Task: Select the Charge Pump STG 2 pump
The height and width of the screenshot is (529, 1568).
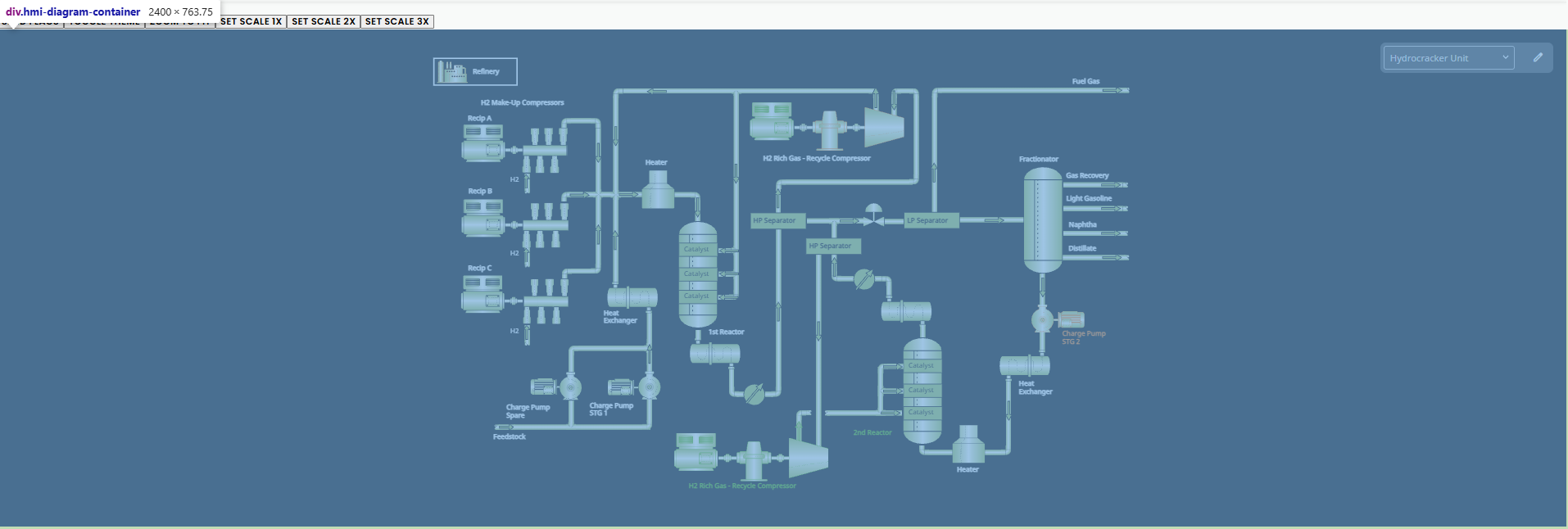Action: [1043, 320]
